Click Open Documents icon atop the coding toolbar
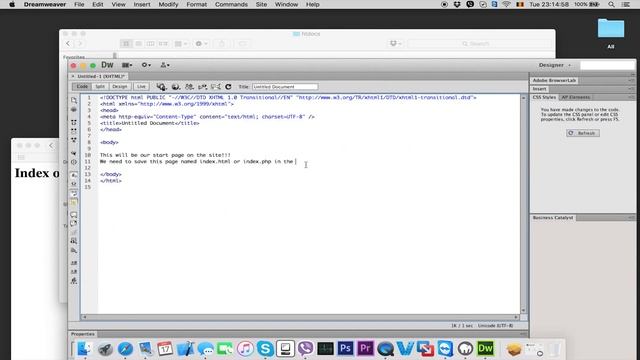 74,100
